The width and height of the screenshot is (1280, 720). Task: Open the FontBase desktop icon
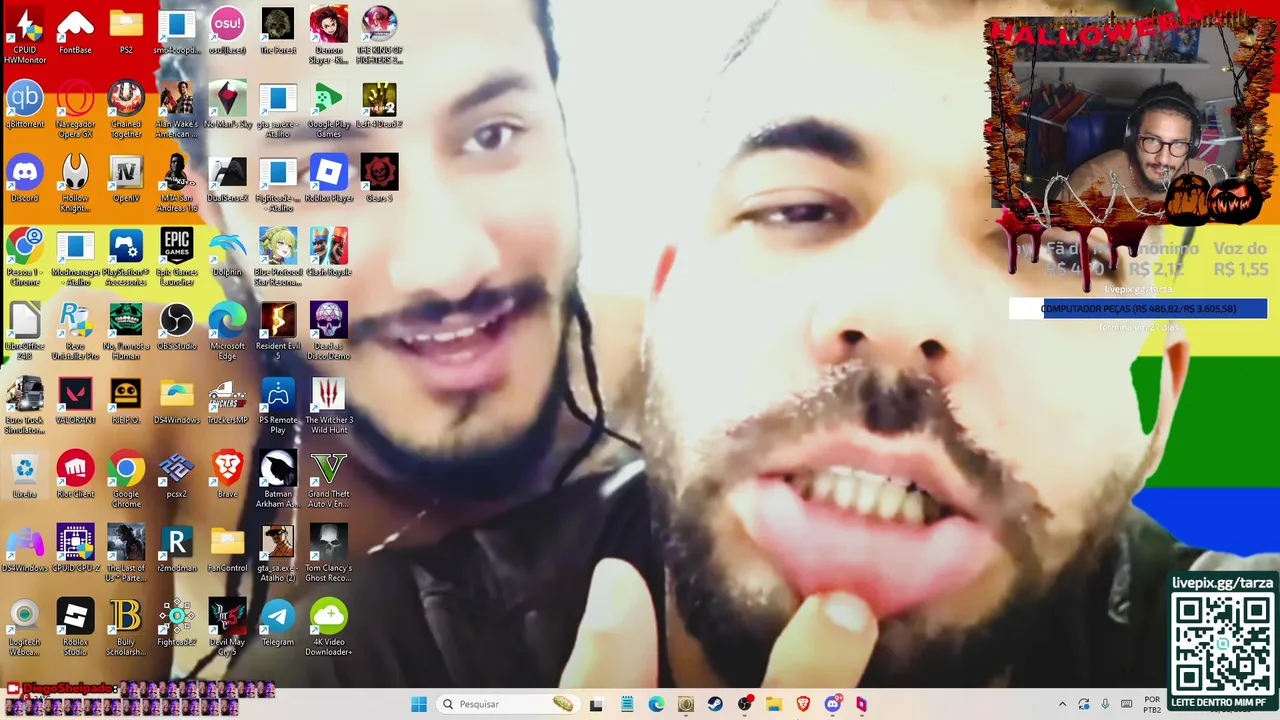75,32
